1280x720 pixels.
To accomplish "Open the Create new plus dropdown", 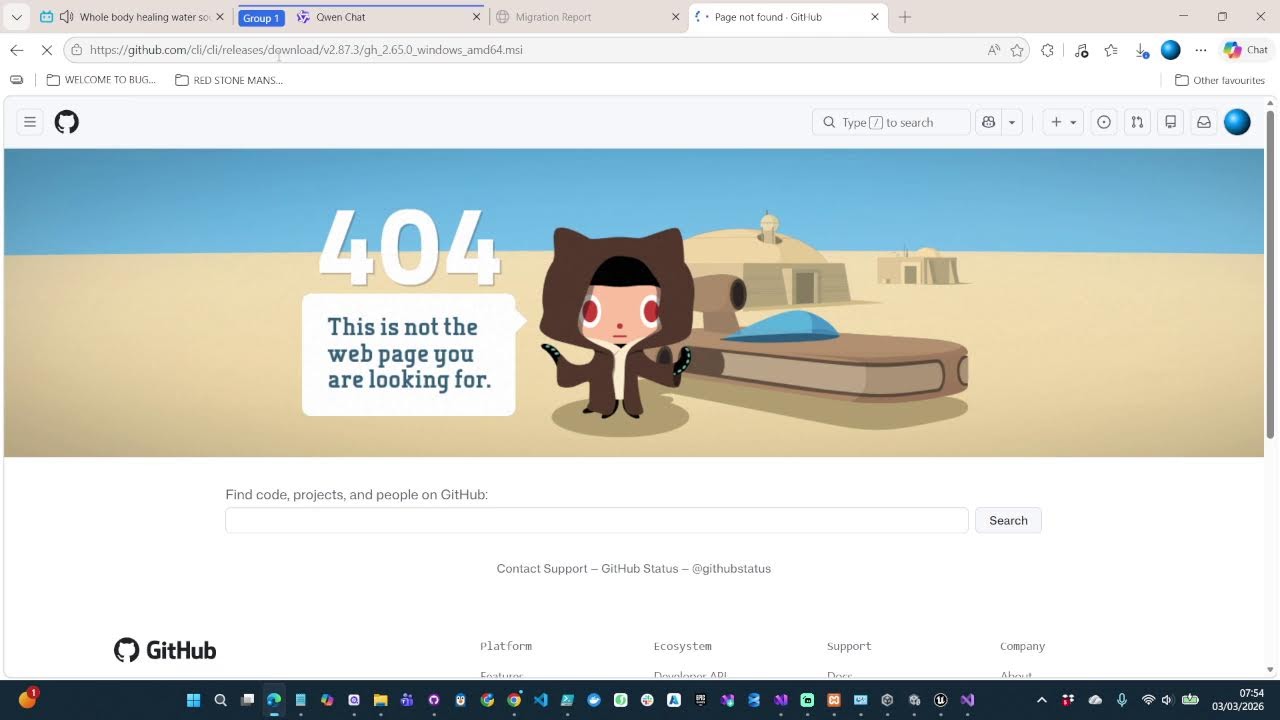I will pyautogui.click(x=1063, y=122).
